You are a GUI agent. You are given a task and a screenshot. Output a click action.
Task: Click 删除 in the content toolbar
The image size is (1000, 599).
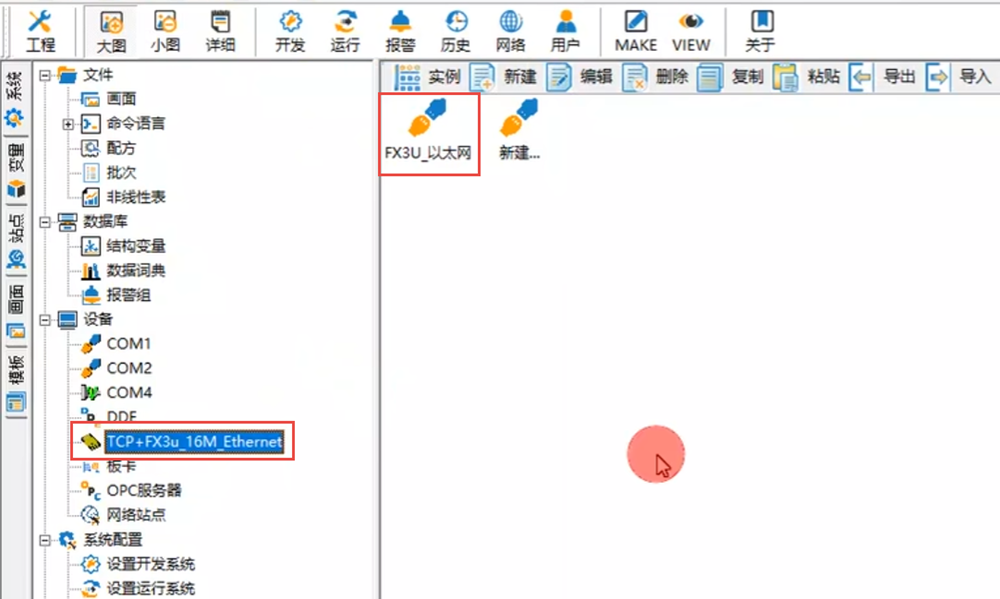[x=655, y=77]
